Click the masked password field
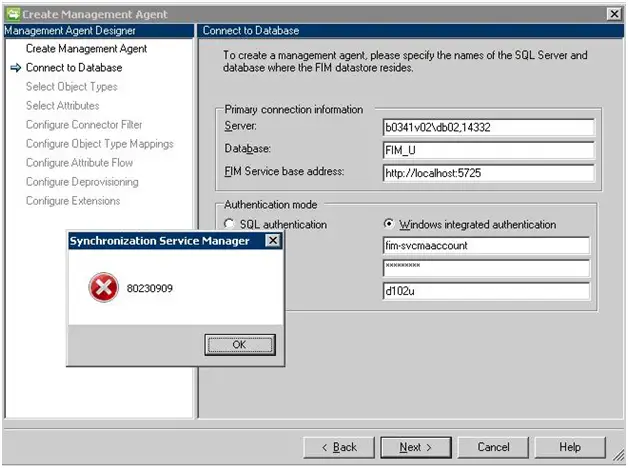This screenshot has width=628, height=468. click(486, 268)
